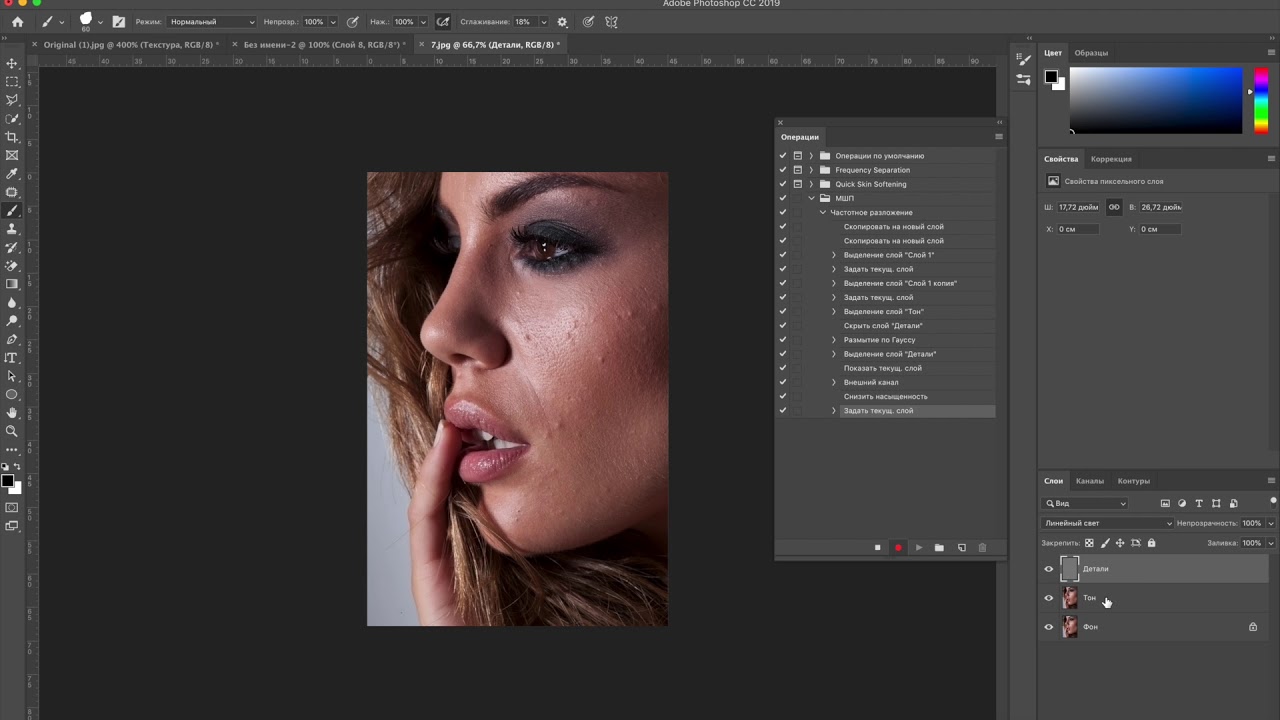Pick a color in the color field

click(x=1155, y=100)
